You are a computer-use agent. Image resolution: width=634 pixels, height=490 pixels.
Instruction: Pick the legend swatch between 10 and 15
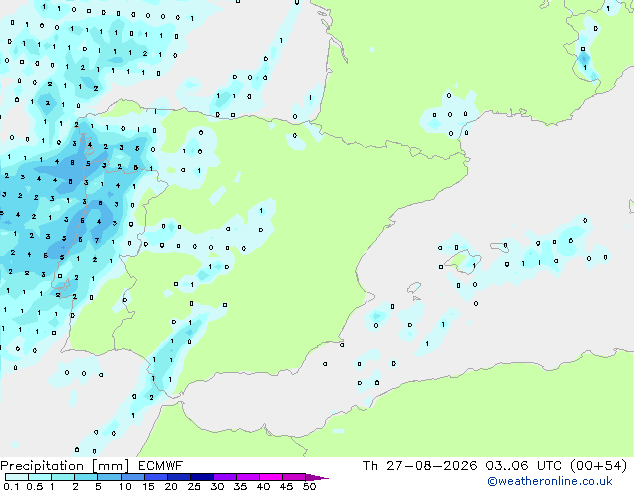point(133,477)
